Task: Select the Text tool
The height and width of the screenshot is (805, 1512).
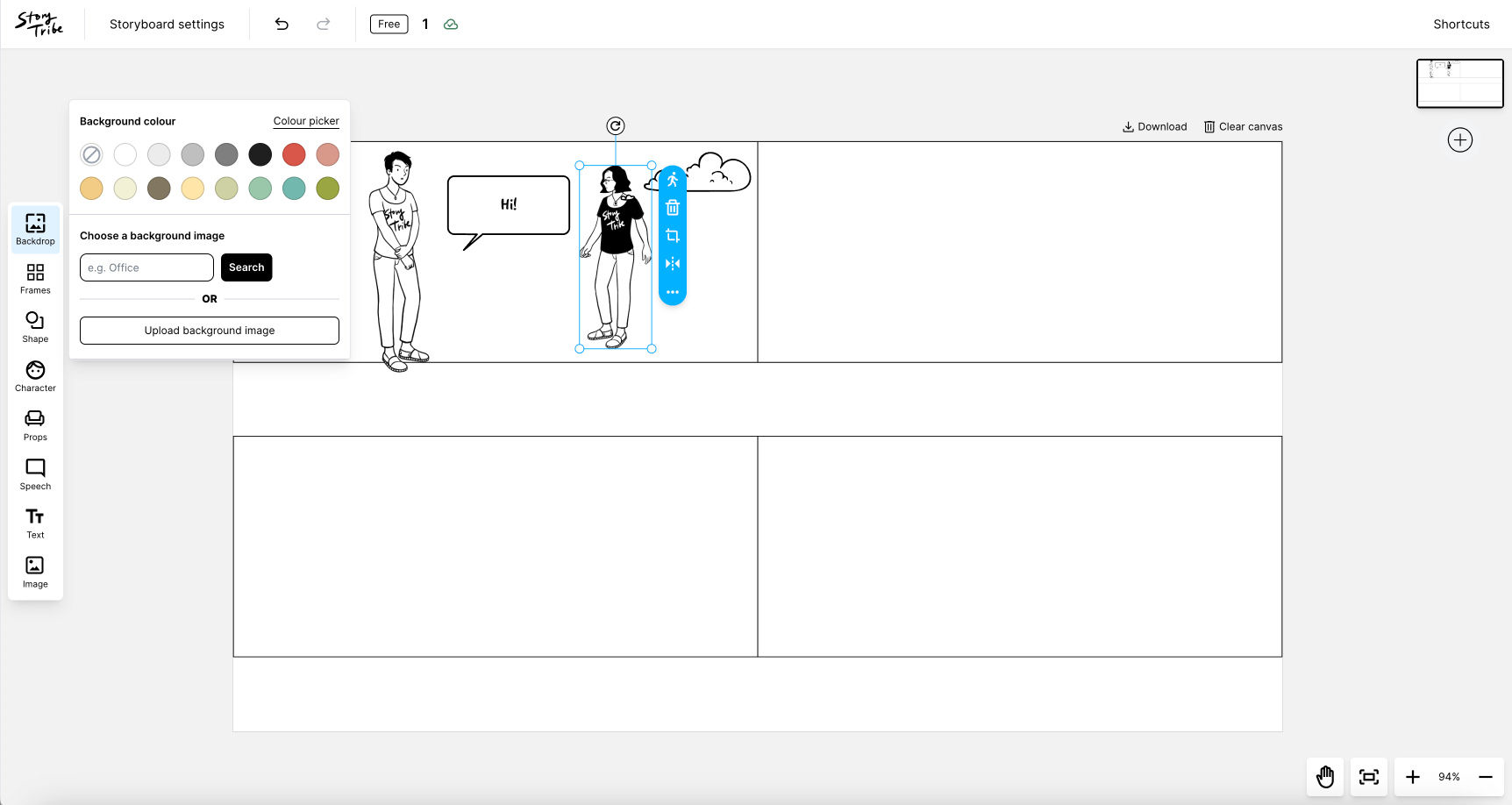Action: coord(35,523)
